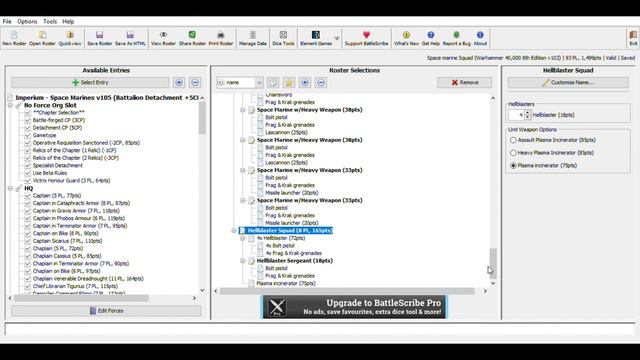Collapse the Hellblaster Squad node
The height and width of the screenshot is (360, 640).
[x=234, y=231]
